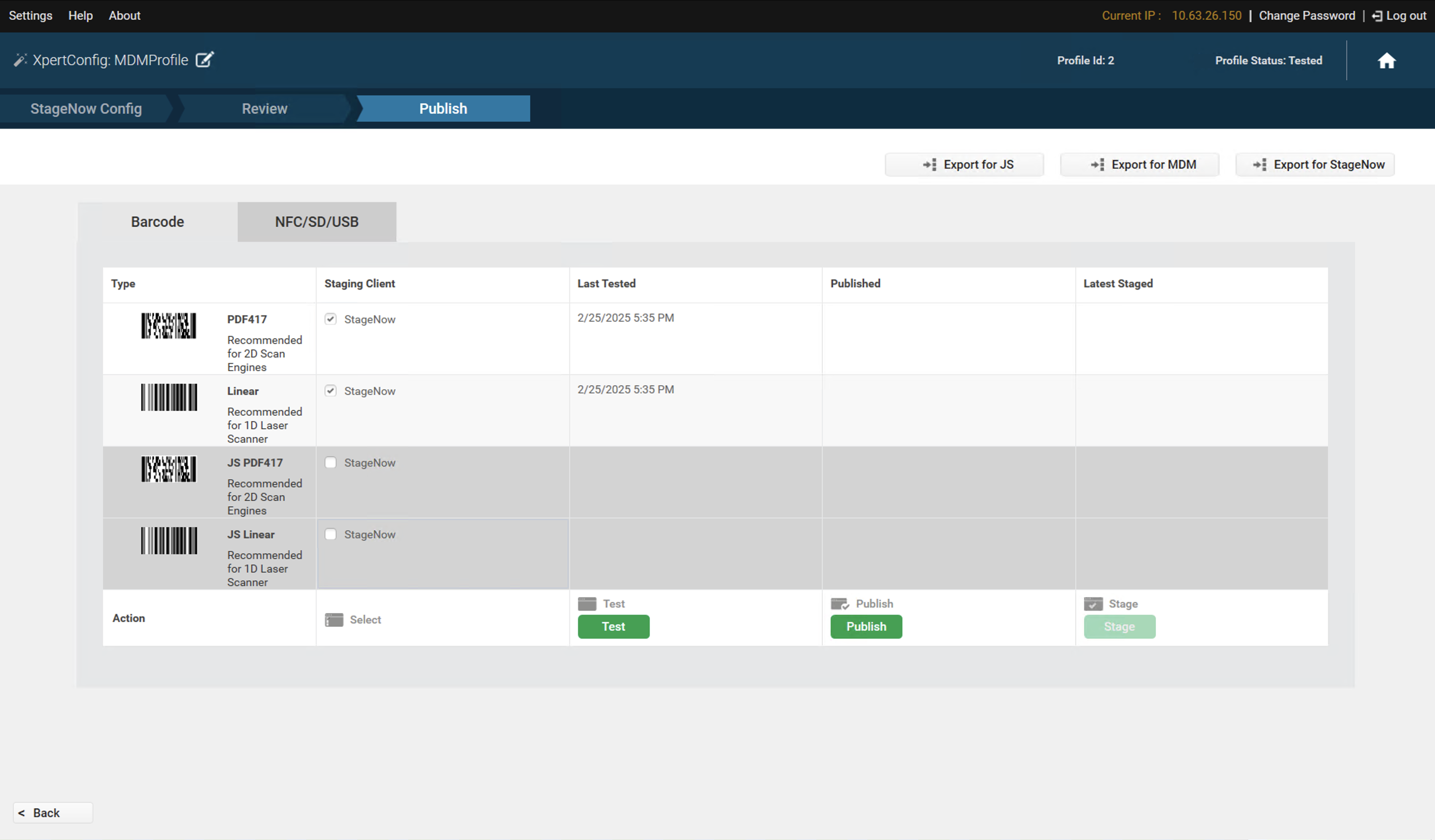
Task: Click Export for MDM button
Action: [x=1140, y=165]
